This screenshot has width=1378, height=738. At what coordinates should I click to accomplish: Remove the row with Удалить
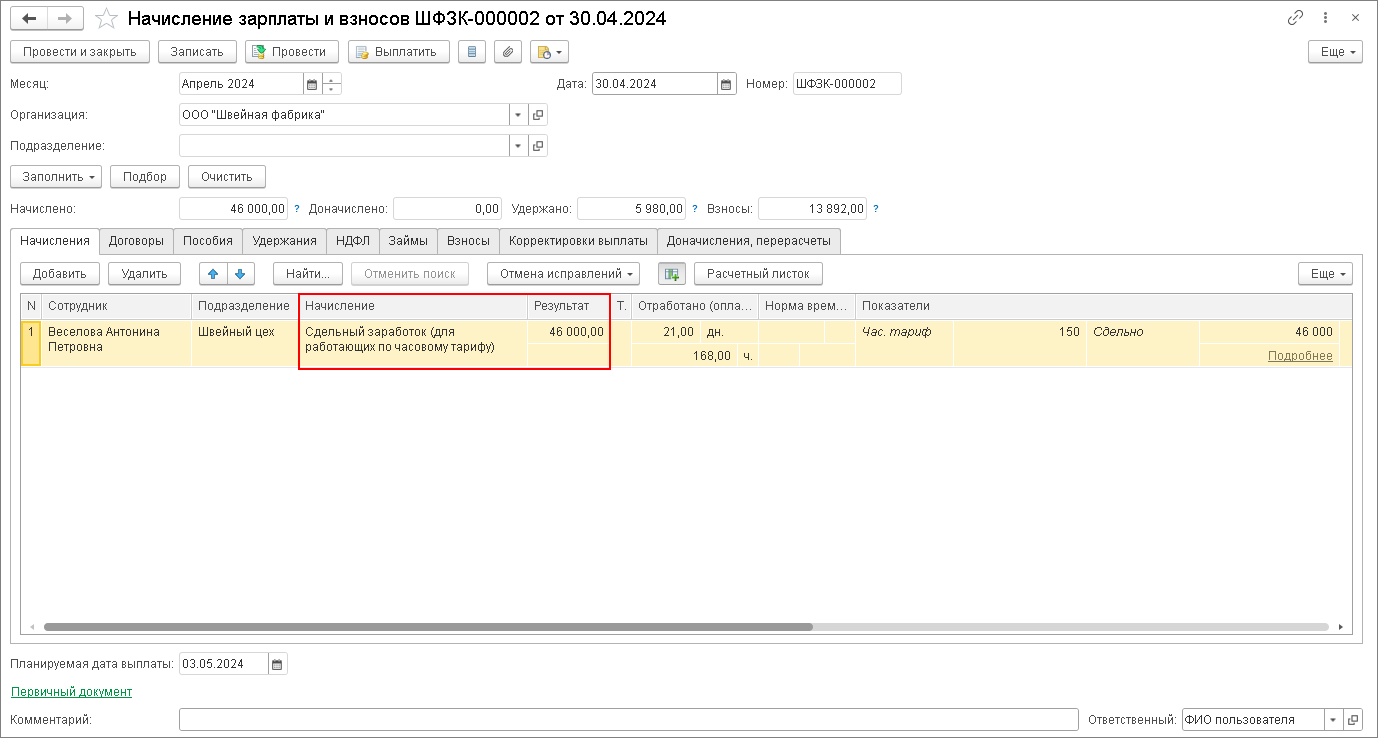click(144, 273)
